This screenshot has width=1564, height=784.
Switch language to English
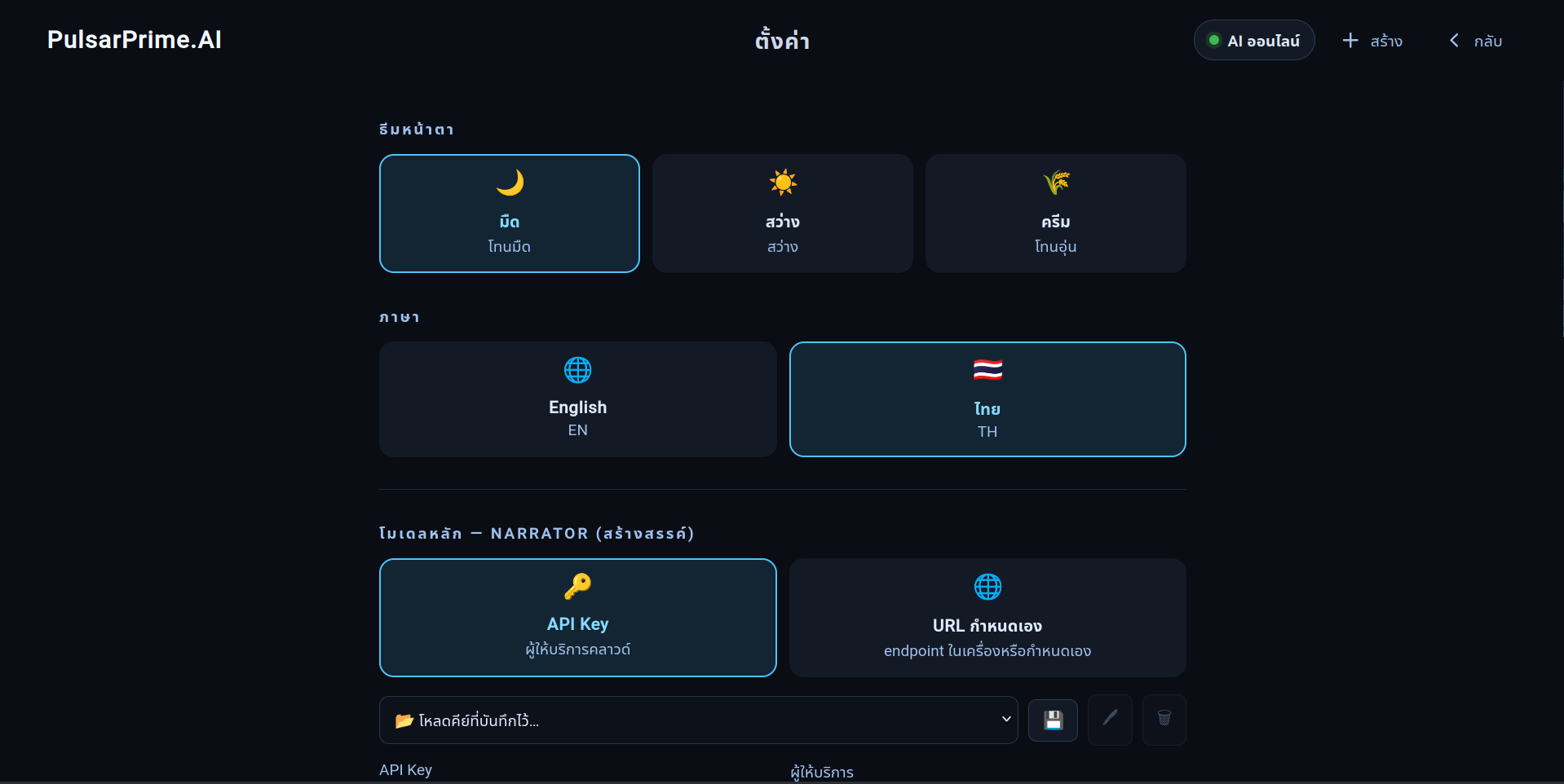coord(578,399)
